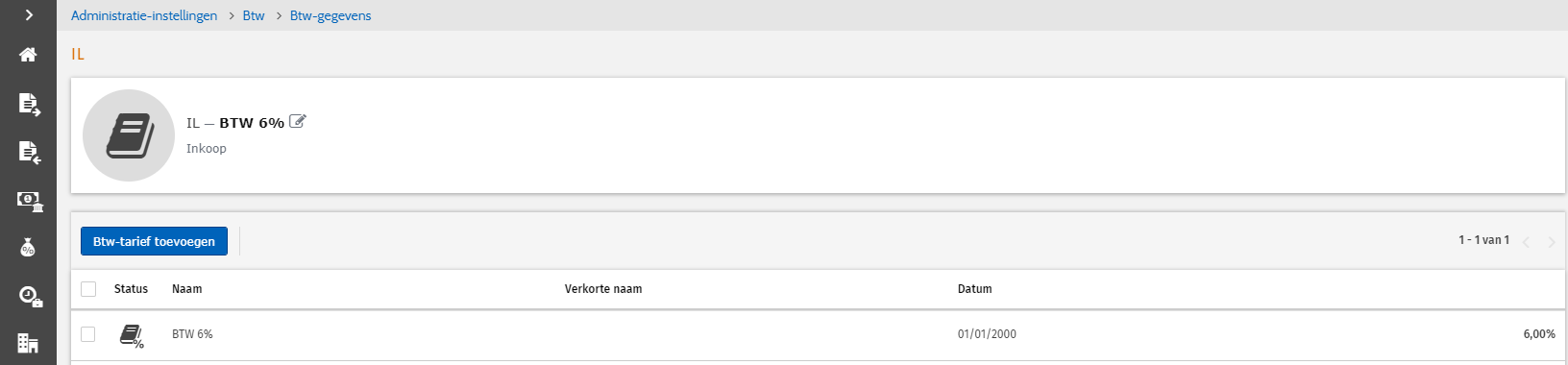1568x365 pixels.
Task: Open the percent money bag sidebar icon
Action: (x=28, y=248)
